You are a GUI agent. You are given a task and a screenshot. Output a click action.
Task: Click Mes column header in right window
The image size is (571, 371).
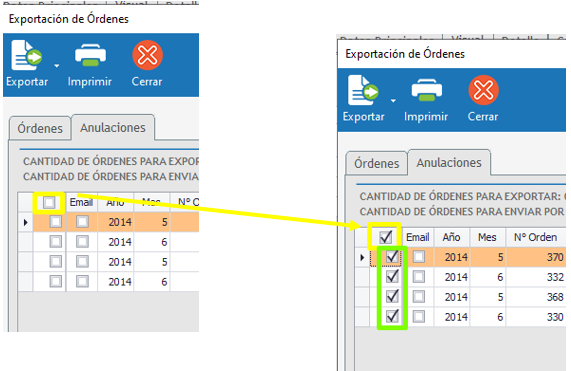click(488, 237)
